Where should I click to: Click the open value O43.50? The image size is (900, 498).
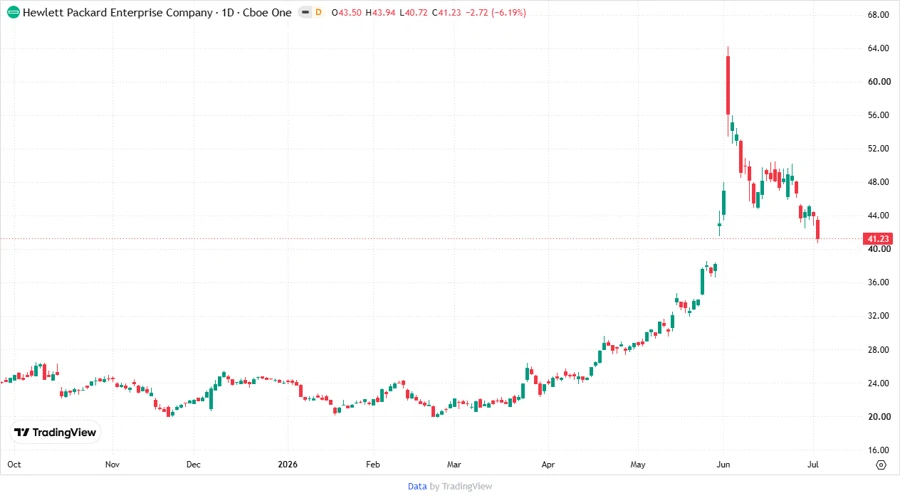pos(346,12)
